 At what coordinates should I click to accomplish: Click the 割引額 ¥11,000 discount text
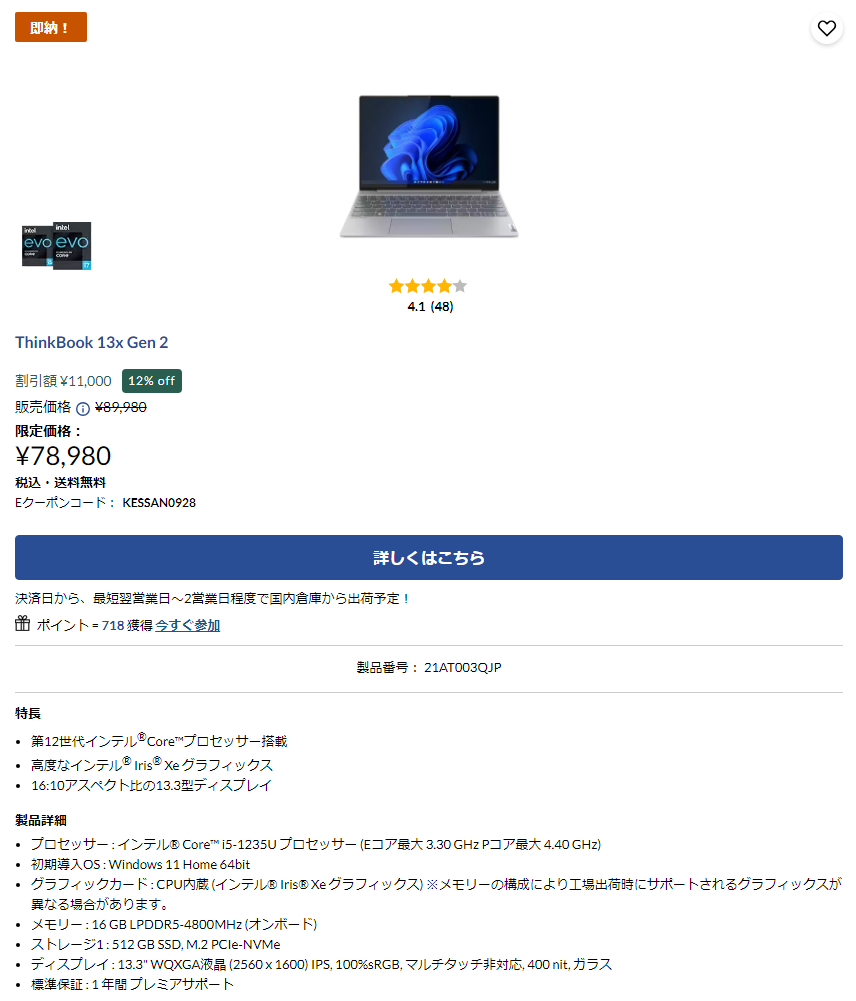(x=63, y=380)
